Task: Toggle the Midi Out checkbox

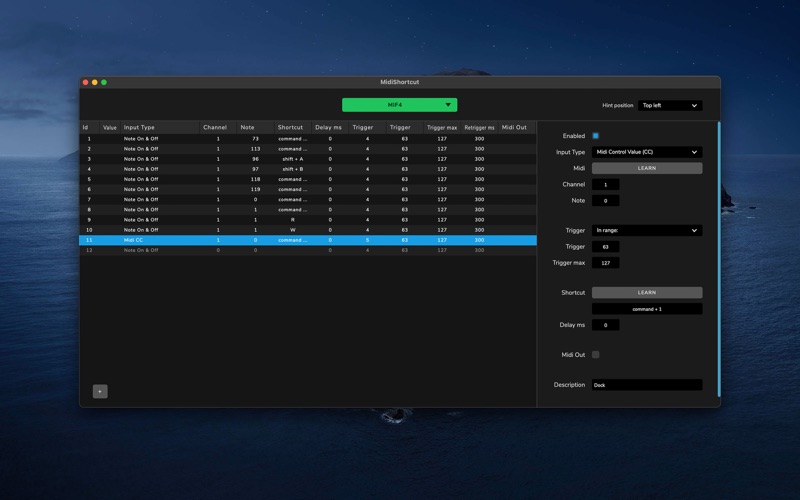Action: [595, 355]
